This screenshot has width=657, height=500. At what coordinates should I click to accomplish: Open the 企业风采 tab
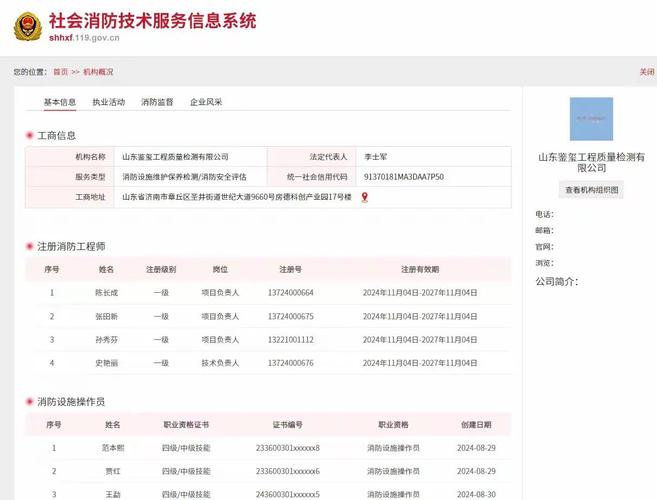206,102
